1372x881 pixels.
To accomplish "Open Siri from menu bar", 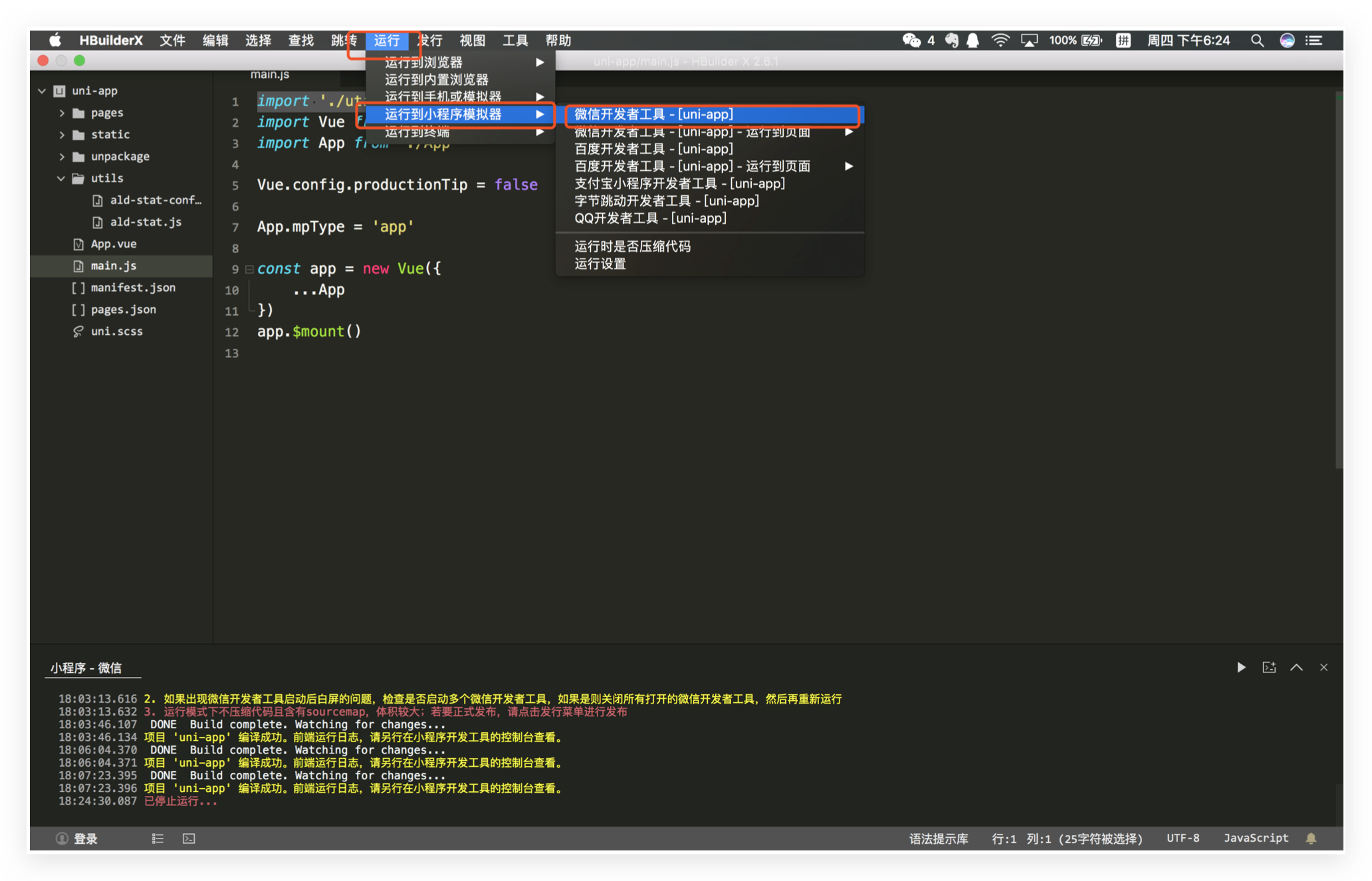I will [x=1287, y=41].
